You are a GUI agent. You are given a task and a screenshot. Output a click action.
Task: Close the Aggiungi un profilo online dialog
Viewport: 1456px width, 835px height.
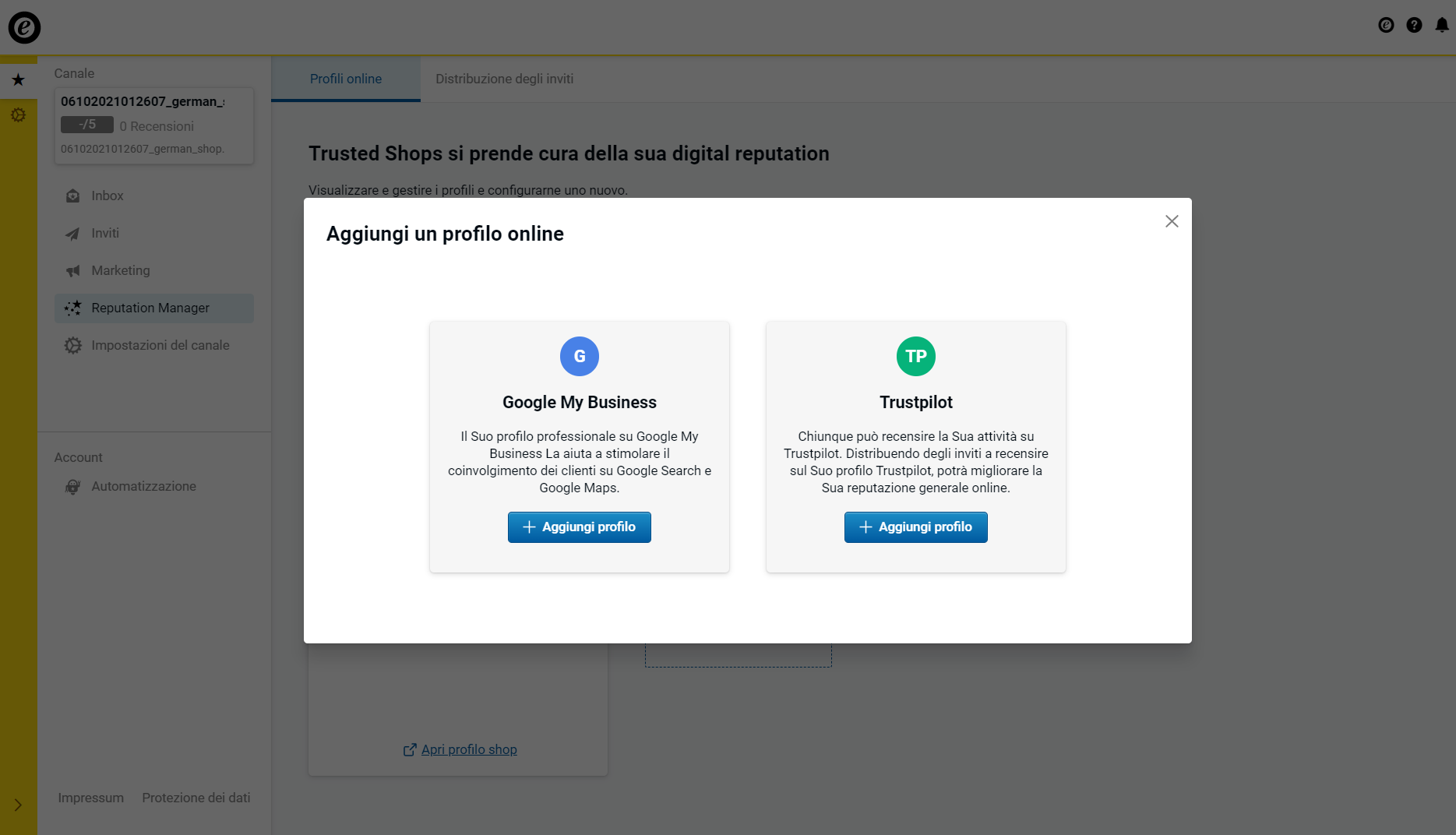pos(1171,221)
